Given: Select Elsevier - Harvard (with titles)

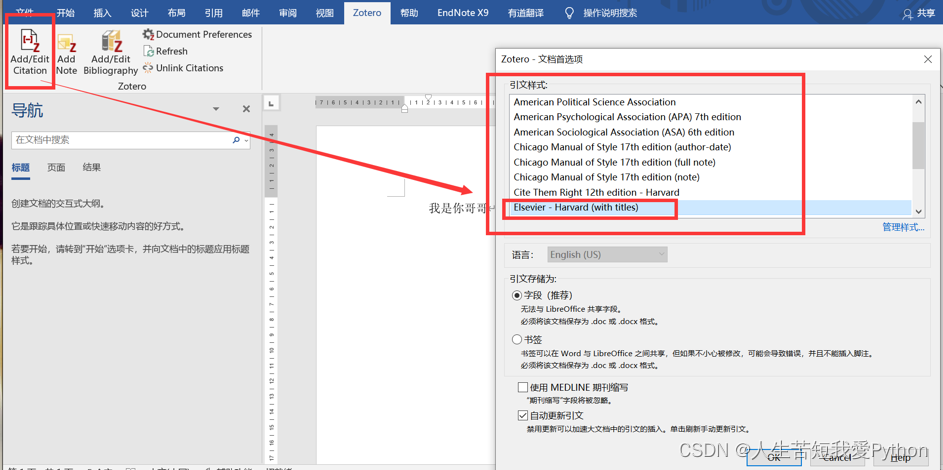Looking at the screenshot, I should (x=710, y=207).
